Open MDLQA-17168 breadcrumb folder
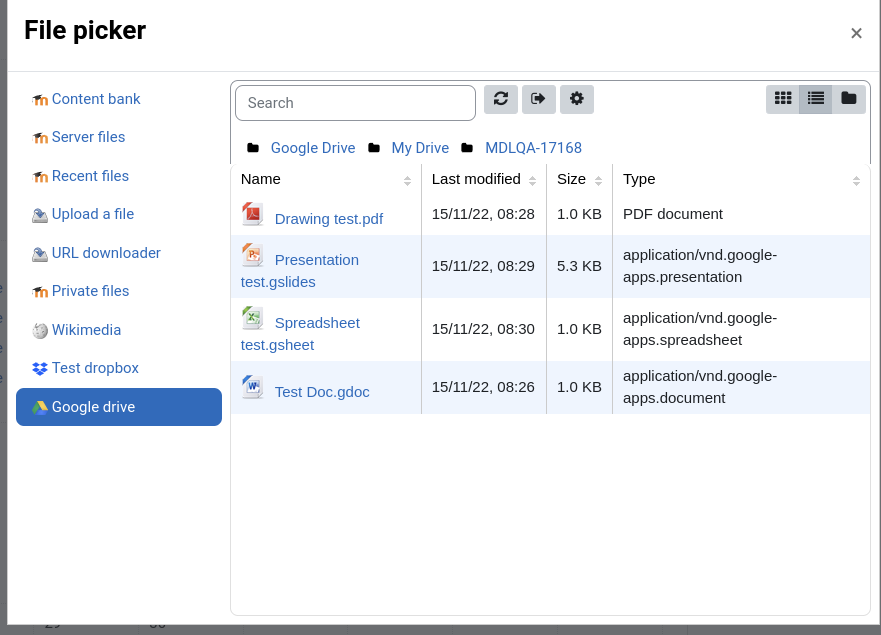This screenshot has height=635, width=881. [x=533, y=148]
